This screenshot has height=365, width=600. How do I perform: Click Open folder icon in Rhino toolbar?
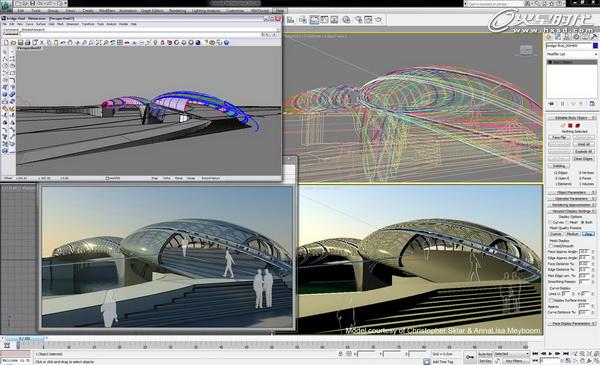[x=13, y=42]
